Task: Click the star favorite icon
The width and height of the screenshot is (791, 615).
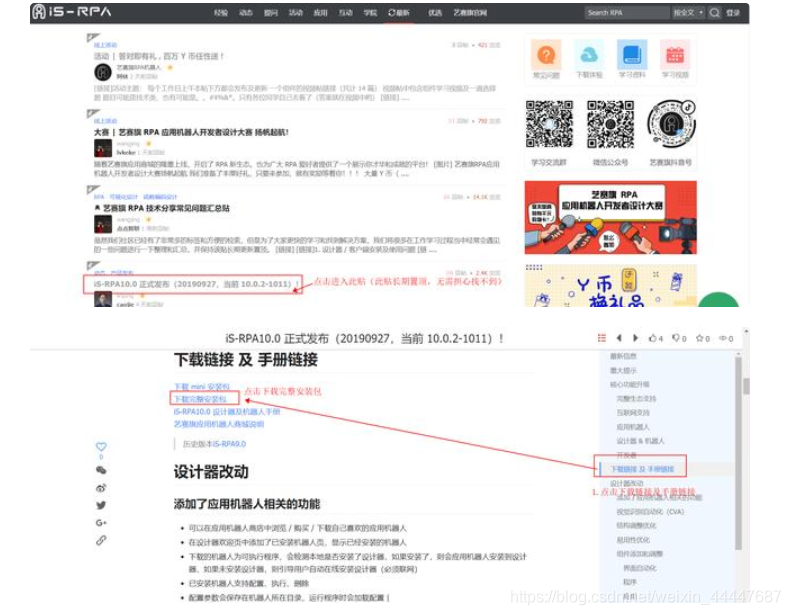Action: tap(700, 338)
